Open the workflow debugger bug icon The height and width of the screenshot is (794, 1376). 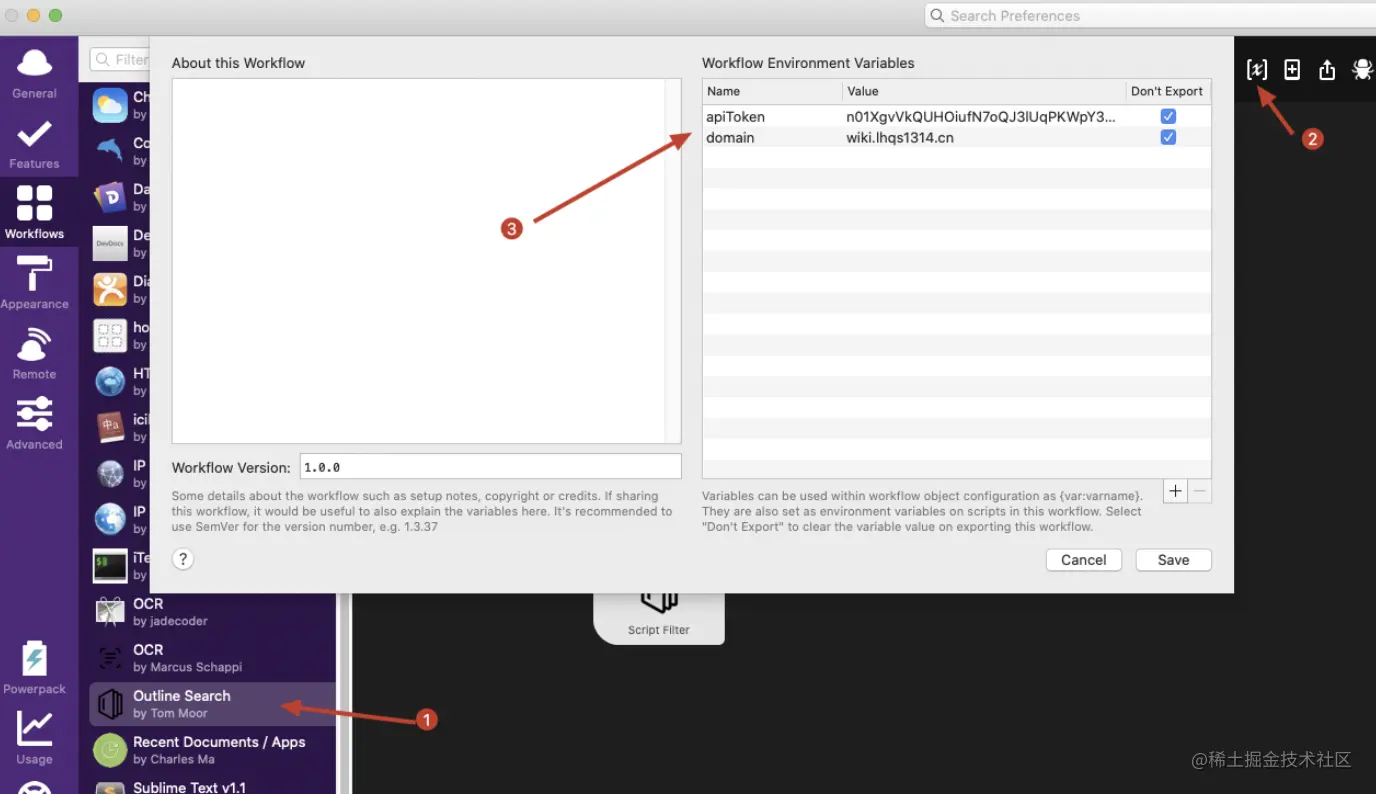point(1362,69)
